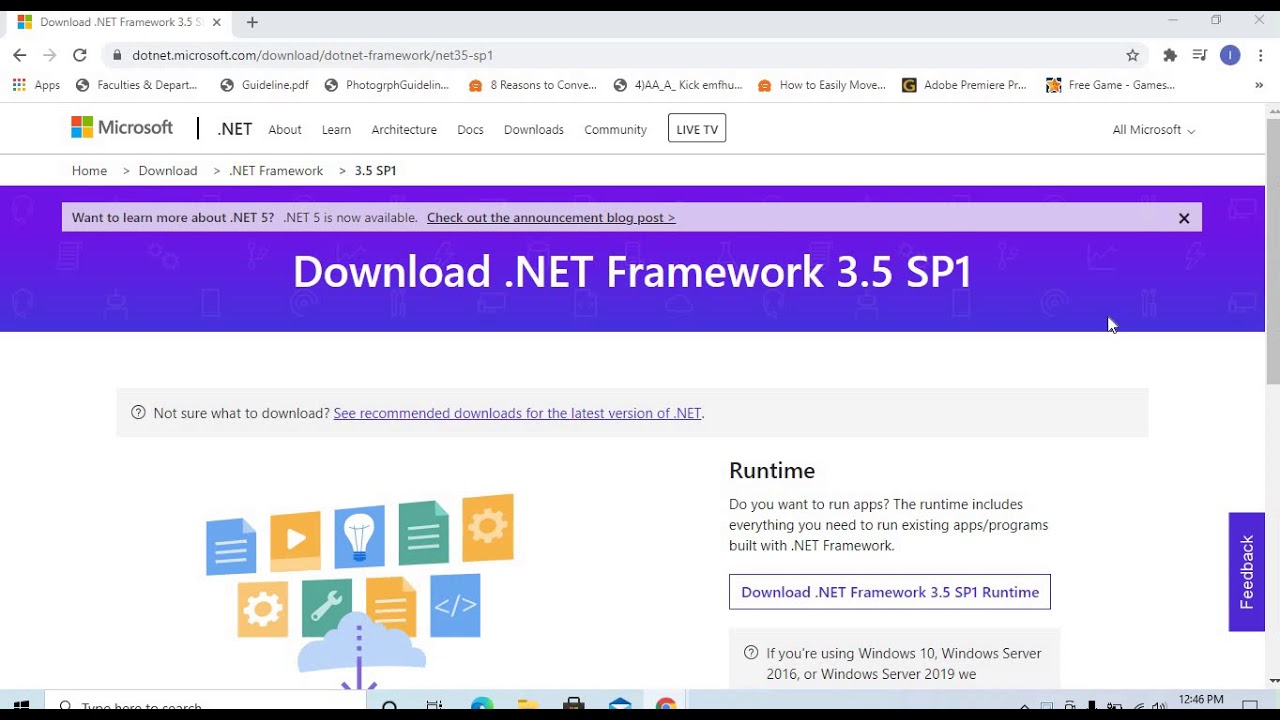Viewport: 1280px width, 720px height.
Task: Open the Adobe Premiere Pr... bookmark
Action: coord(964,85)
